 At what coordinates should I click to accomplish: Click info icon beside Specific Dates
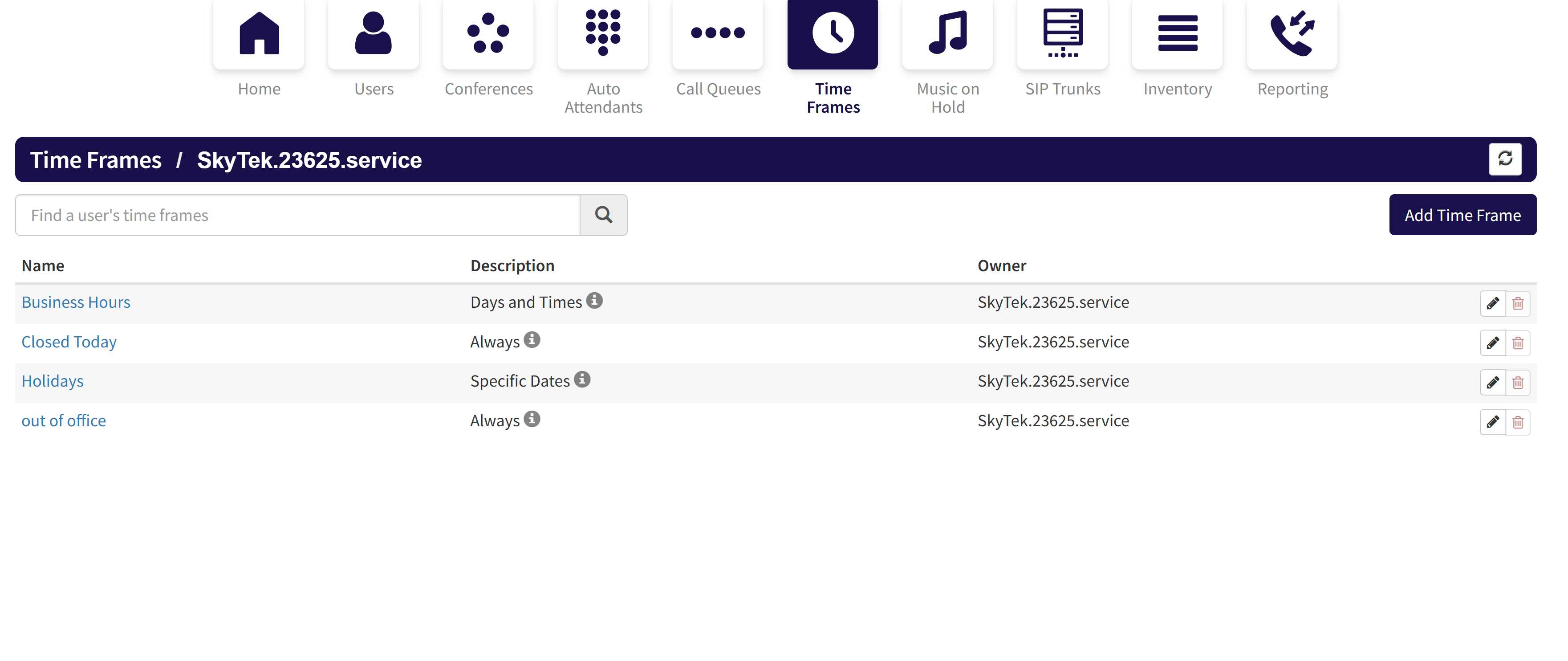(582, 379)
